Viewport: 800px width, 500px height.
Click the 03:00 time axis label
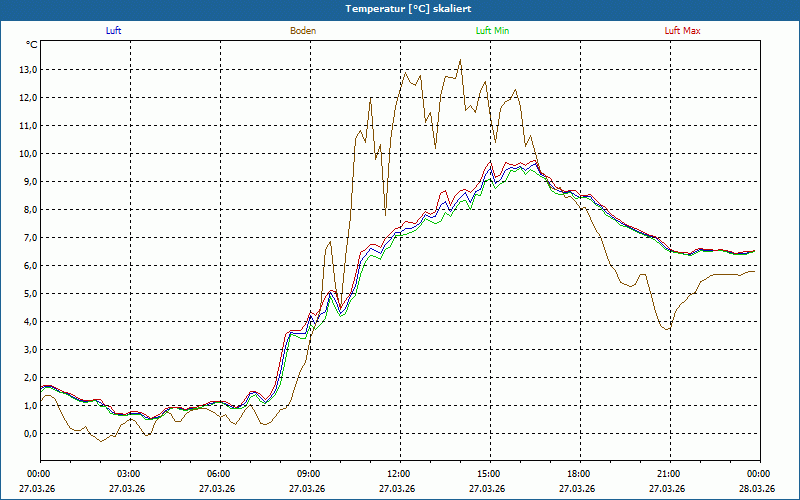(x=128, y=474)
